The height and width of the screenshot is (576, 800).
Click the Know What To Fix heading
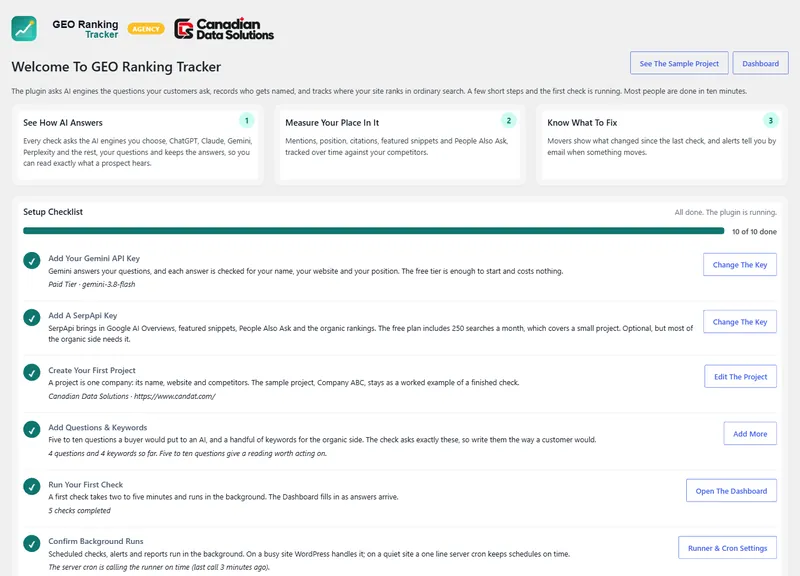pyautogui.click(x=582, y=123)
